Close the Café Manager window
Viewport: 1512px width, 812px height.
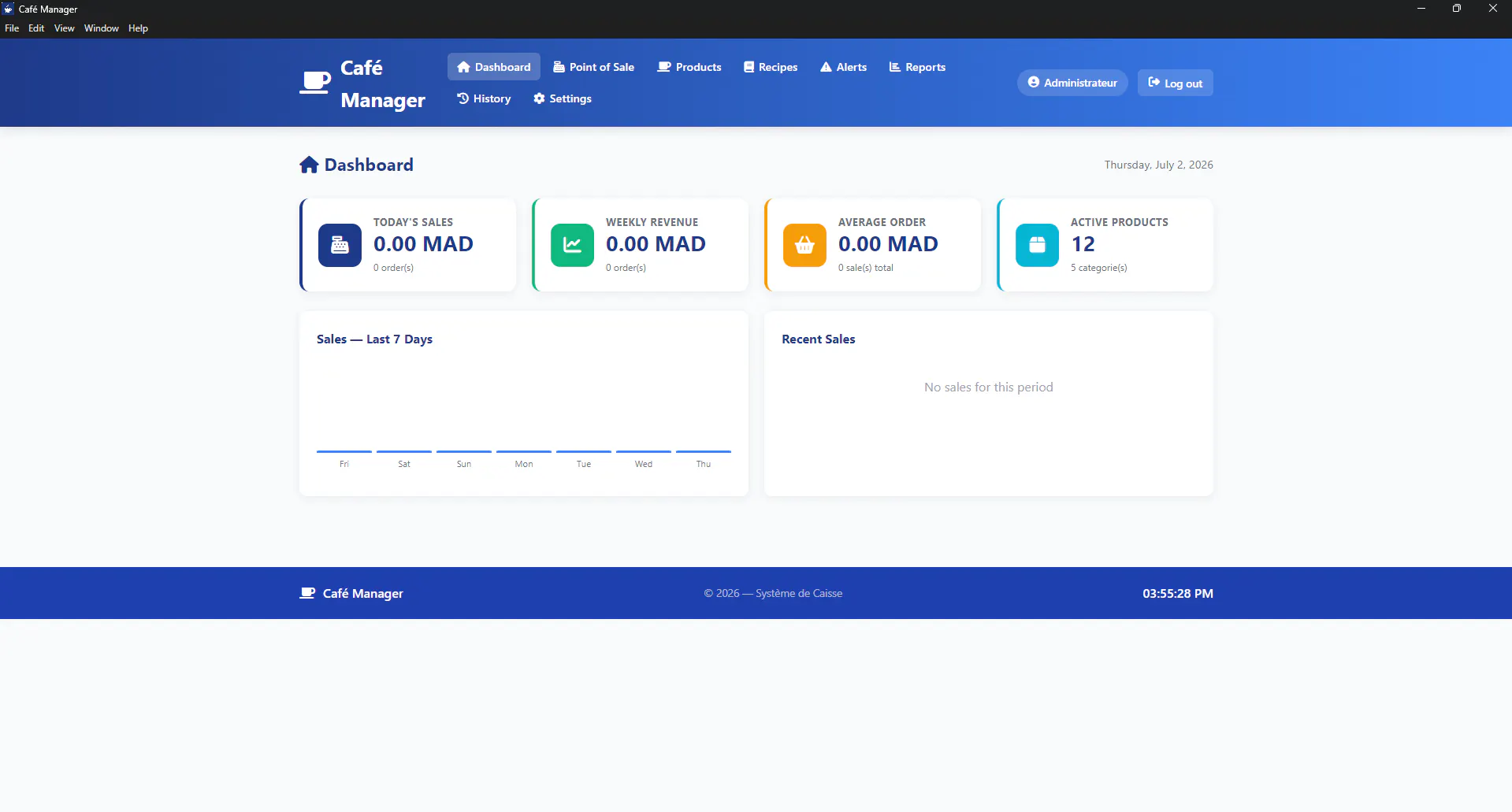pyautogui.click(x=1493, y=9)
